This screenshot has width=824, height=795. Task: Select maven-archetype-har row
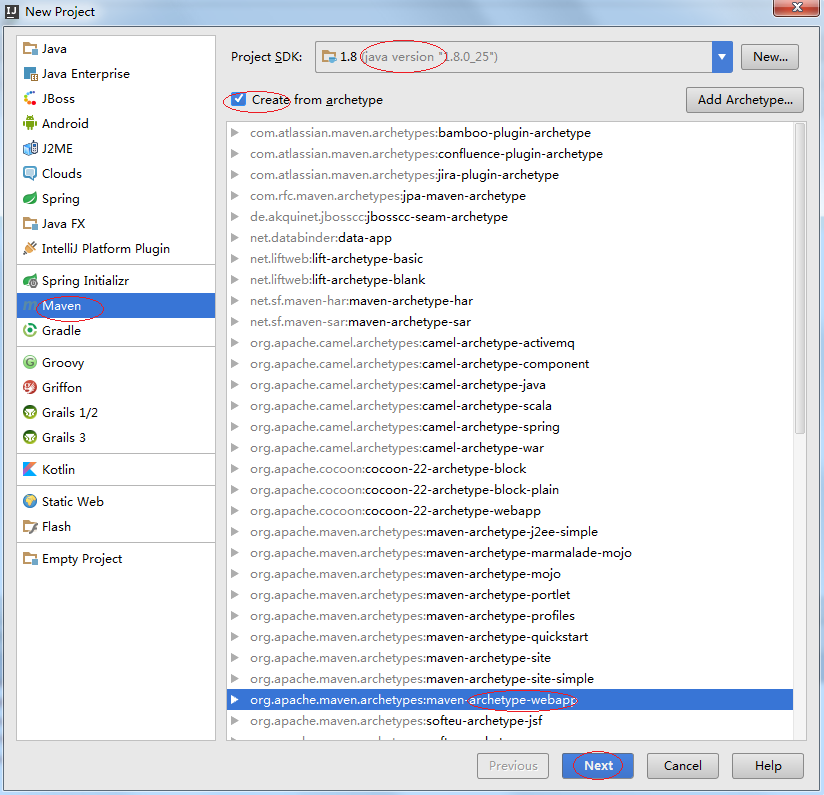(x=510, y=301)
